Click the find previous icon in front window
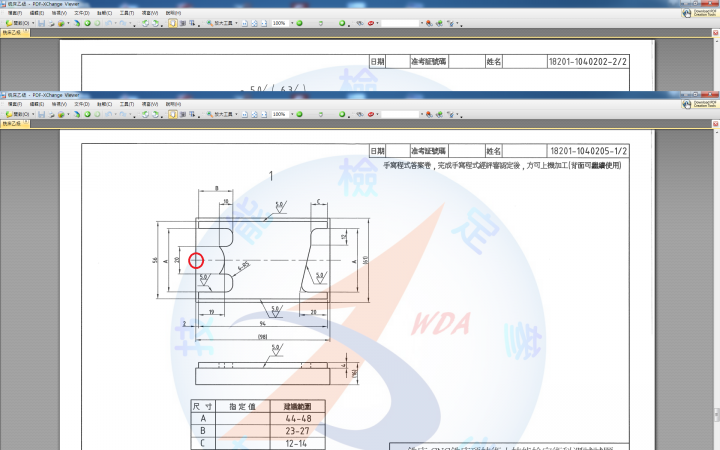720x450 pixels. pyautogui.click(x=429, y=114)
